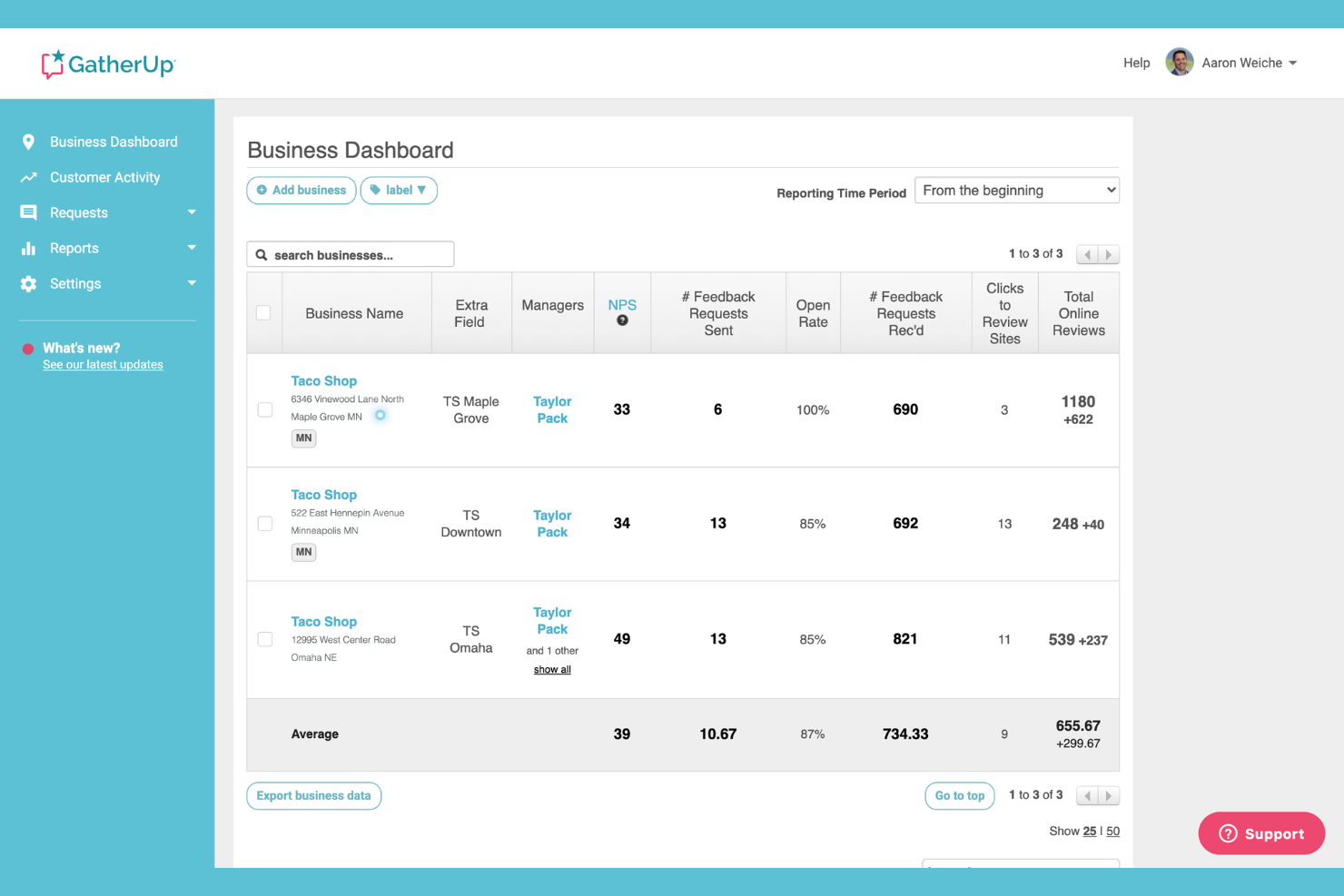
Task: Click Export business data button
Action: point(314,796)
